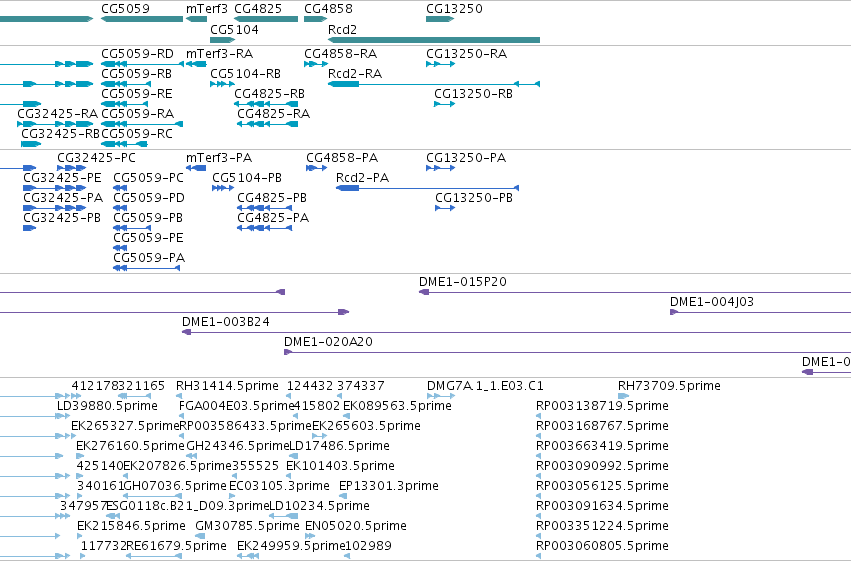The width and height of the screenshot is (851, 561).
Task: Click protein CG5059-PD
Action: coord(120,208)
